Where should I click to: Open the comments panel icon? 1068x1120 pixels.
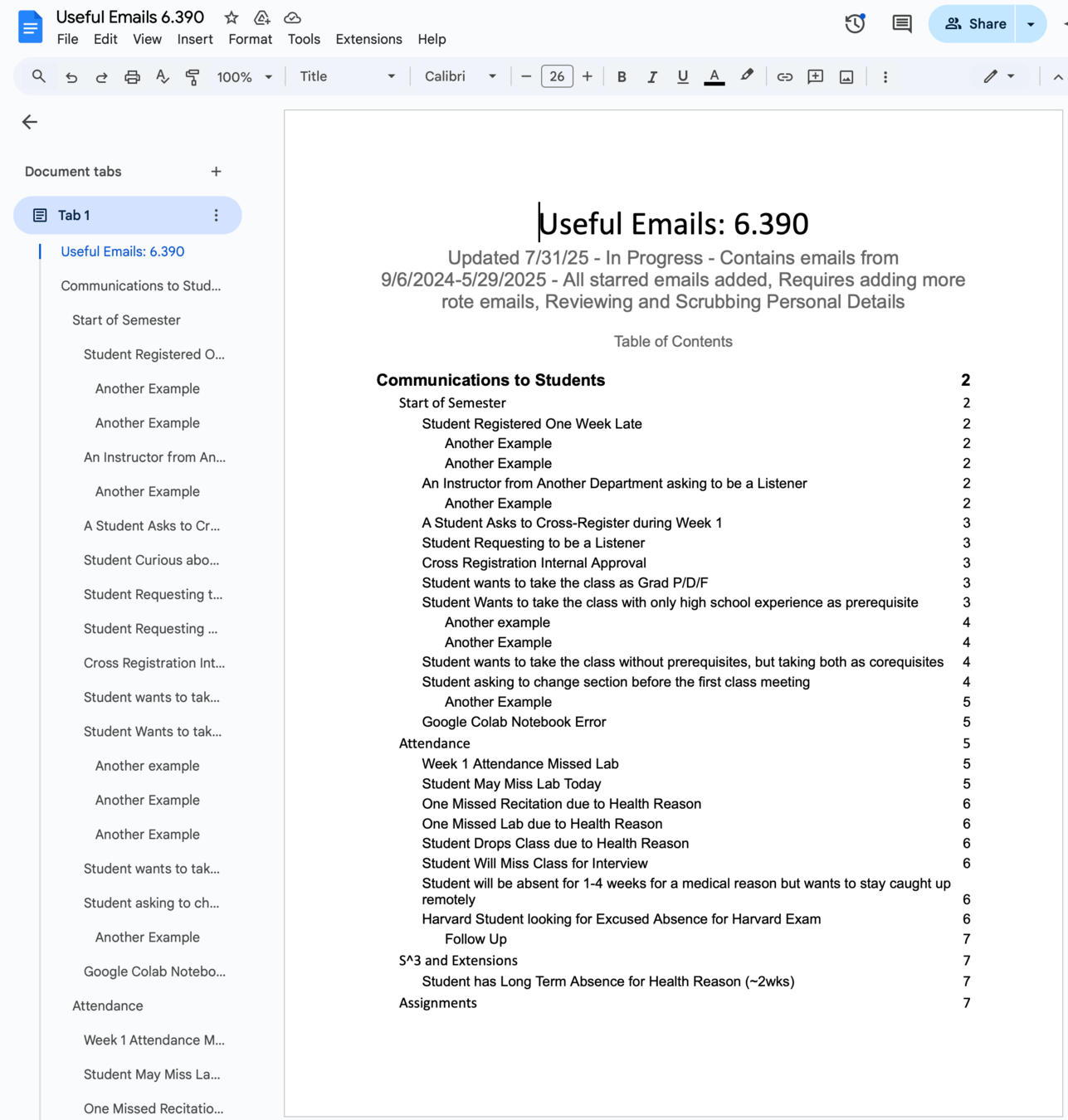click(x=901, y=24)
